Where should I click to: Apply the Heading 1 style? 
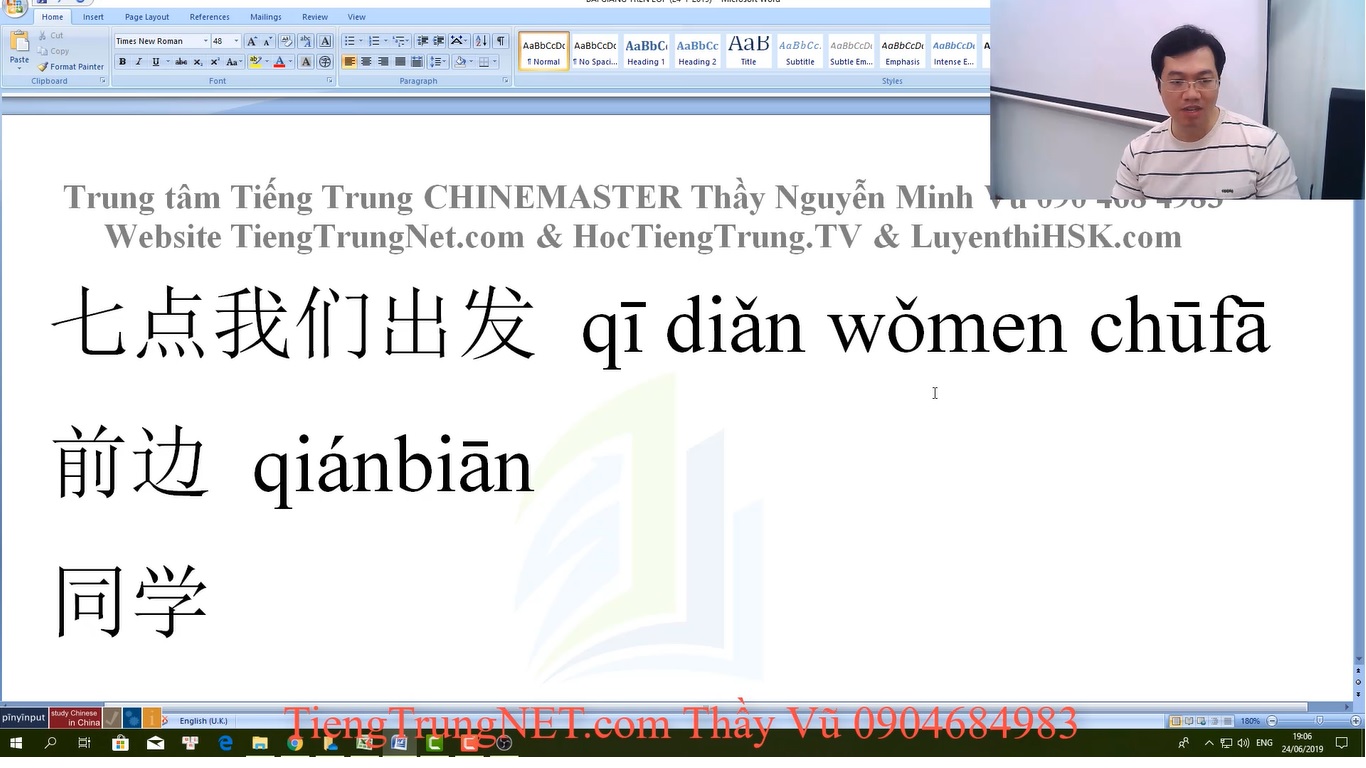pos(646,51)
